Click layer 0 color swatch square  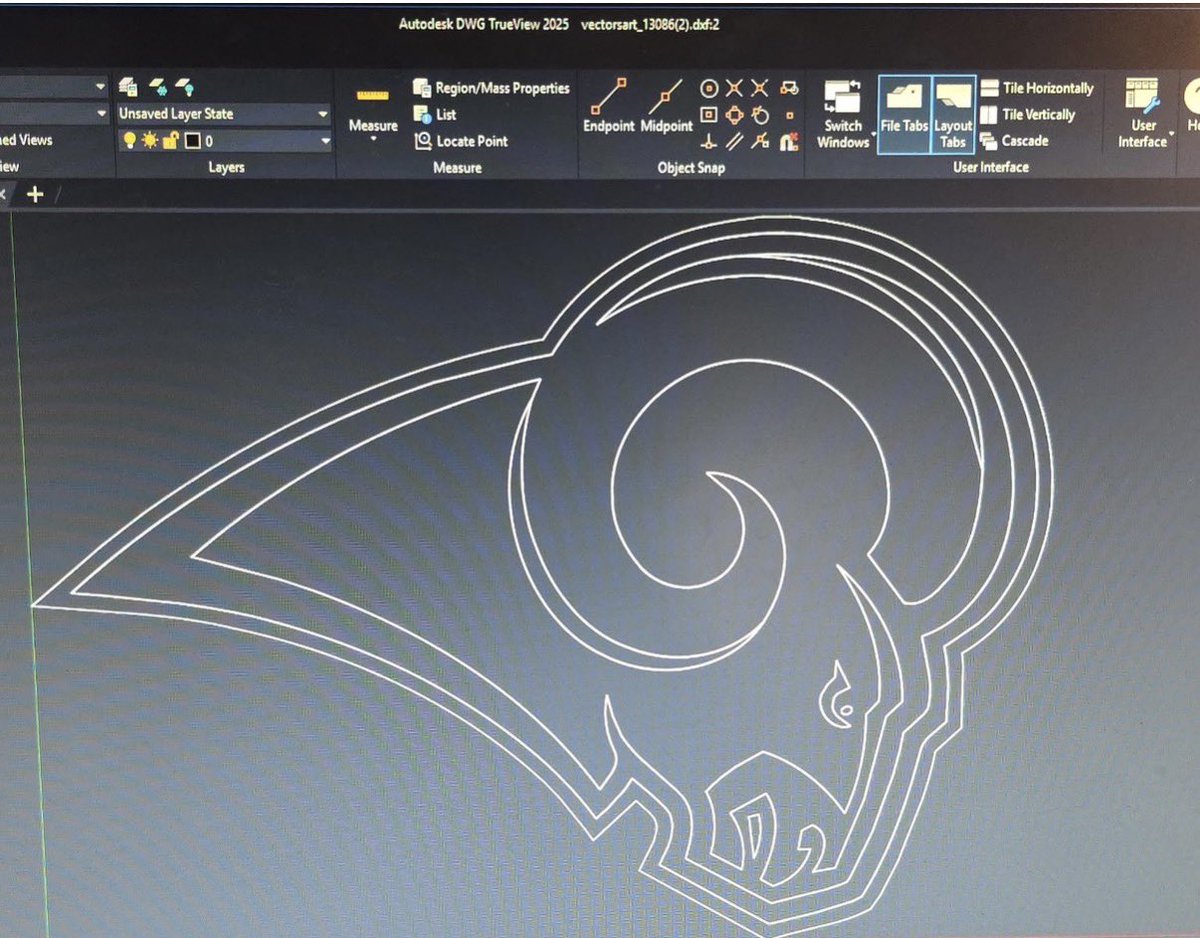[x=192, y=142]
